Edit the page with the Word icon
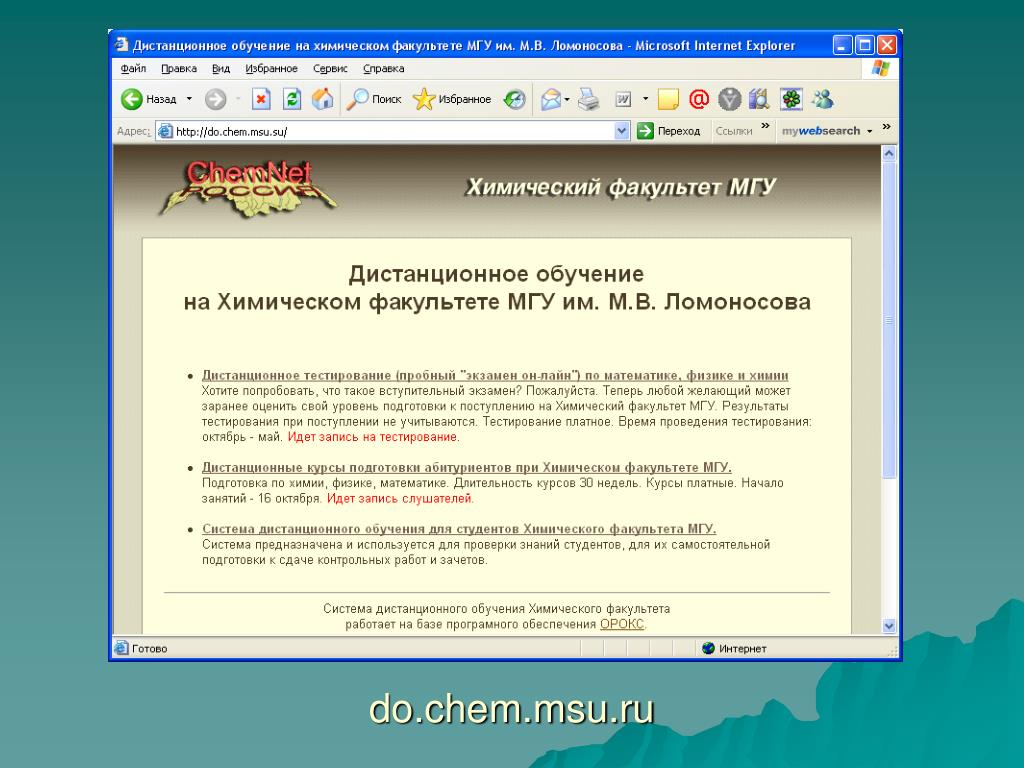Viewport: 1024px width, 768px height. pos(623,99)
